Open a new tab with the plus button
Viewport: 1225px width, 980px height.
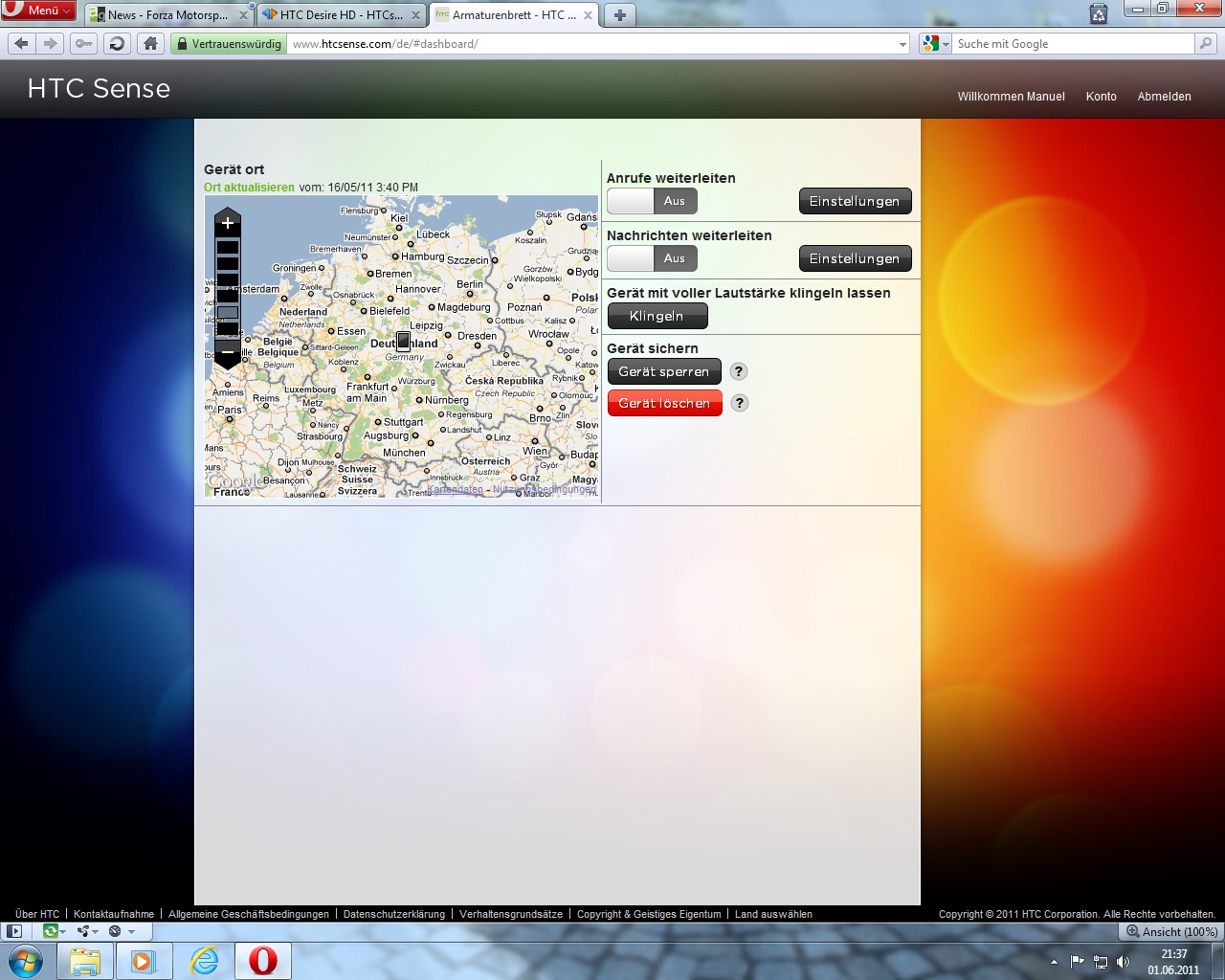[x=620, y=15]
